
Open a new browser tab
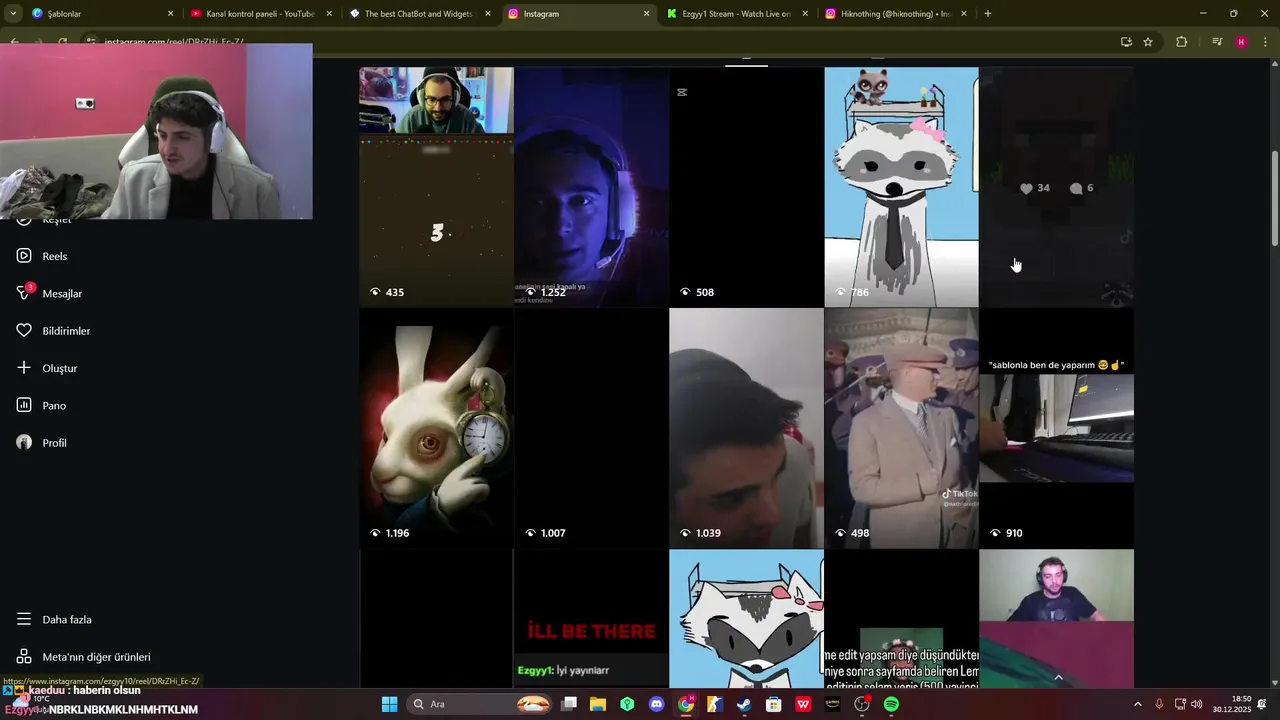(988, 14)
